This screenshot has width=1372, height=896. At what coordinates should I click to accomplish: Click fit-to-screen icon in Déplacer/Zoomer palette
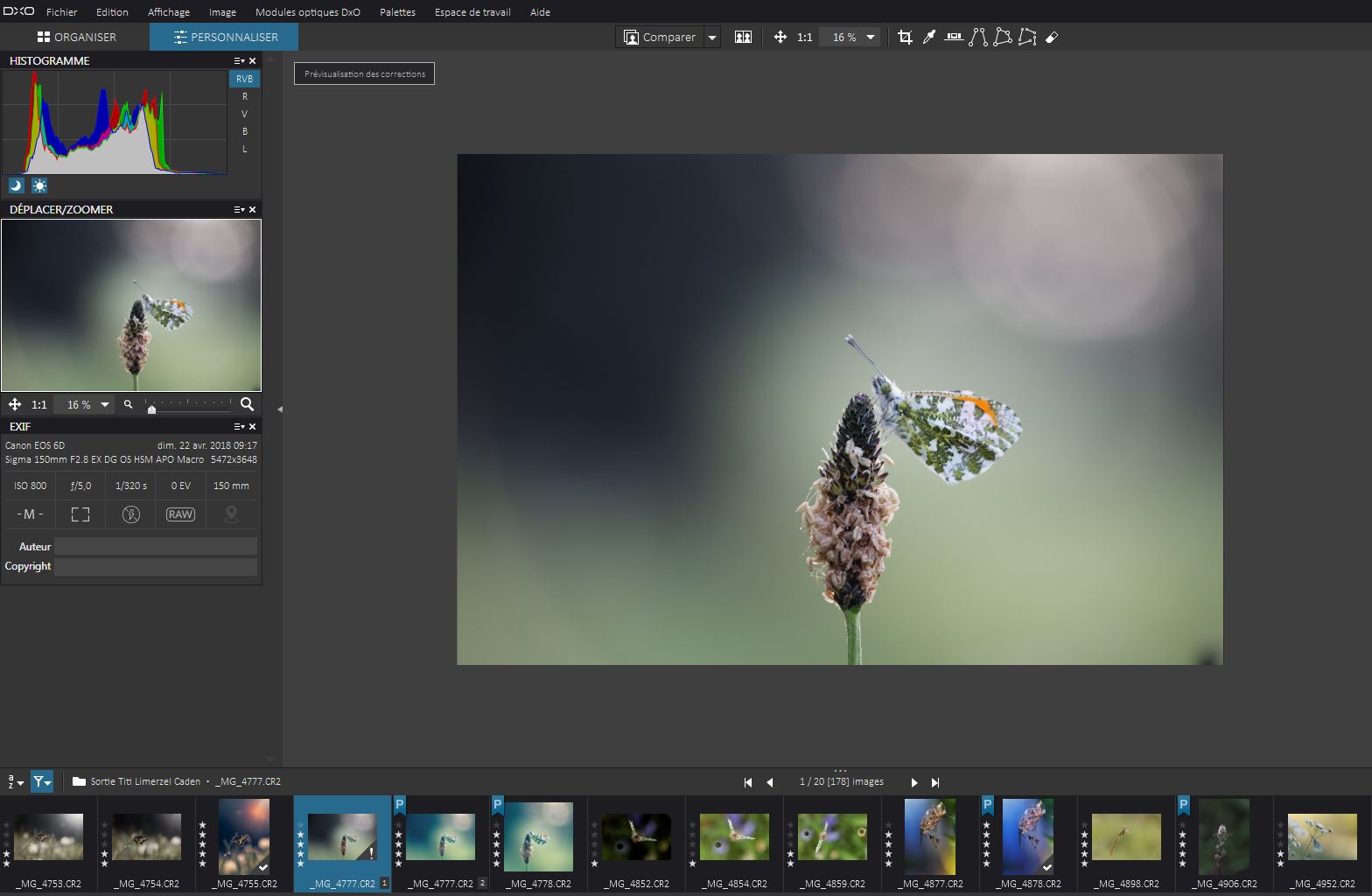pyautogui.click(x=15, y=404)
